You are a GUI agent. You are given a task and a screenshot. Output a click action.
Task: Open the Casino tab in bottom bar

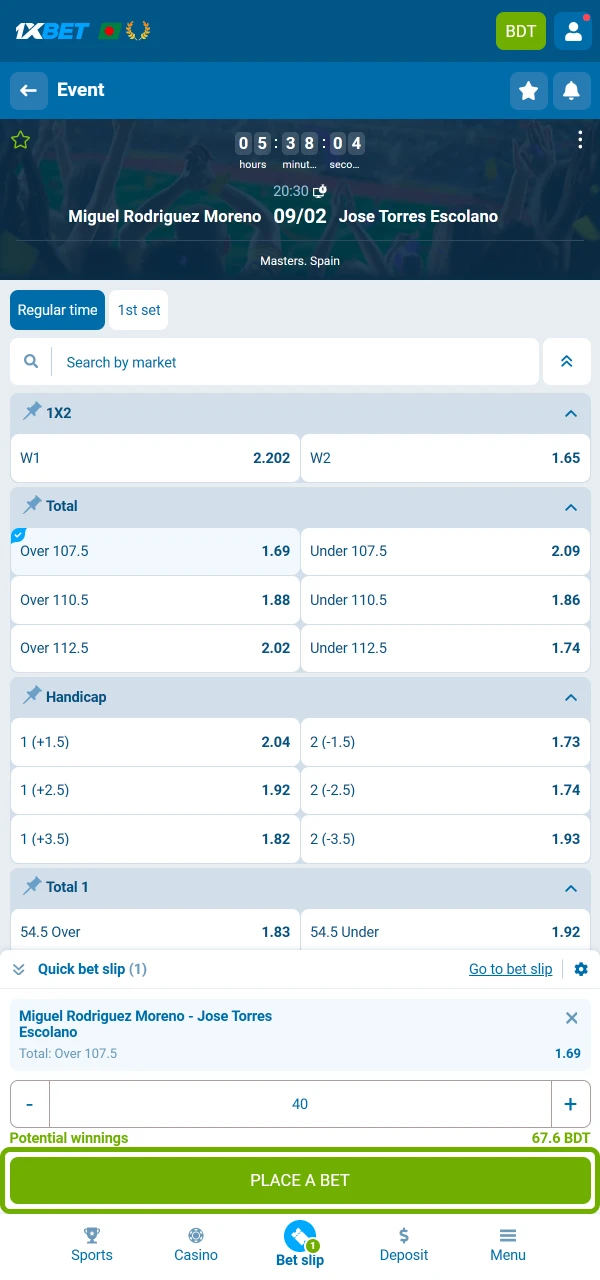[196, 1244]
